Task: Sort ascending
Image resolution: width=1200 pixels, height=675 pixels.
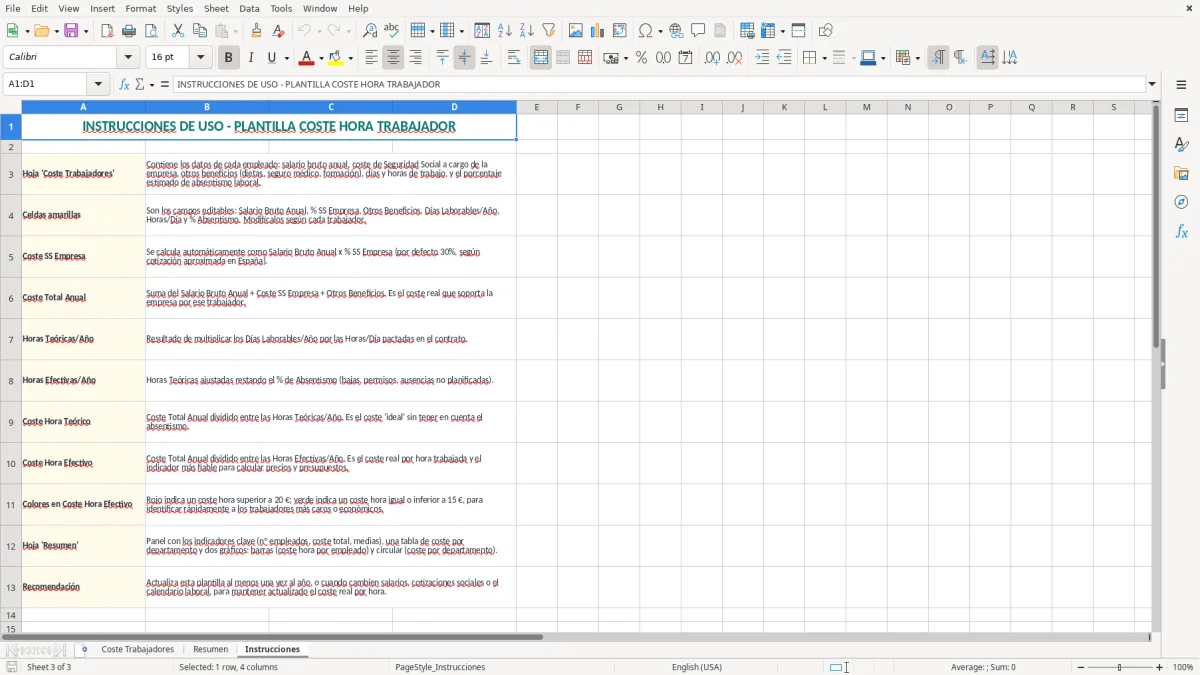Action: coord(505,31)
